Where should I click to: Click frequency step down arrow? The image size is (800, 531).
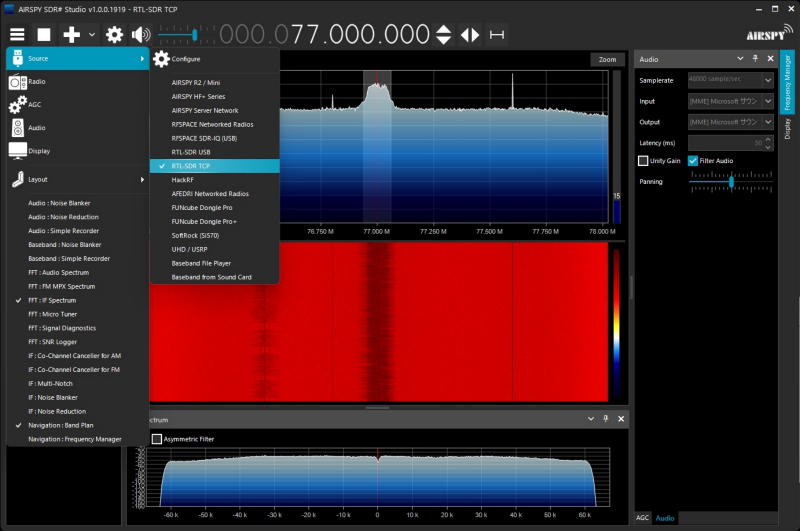[443, 40]
